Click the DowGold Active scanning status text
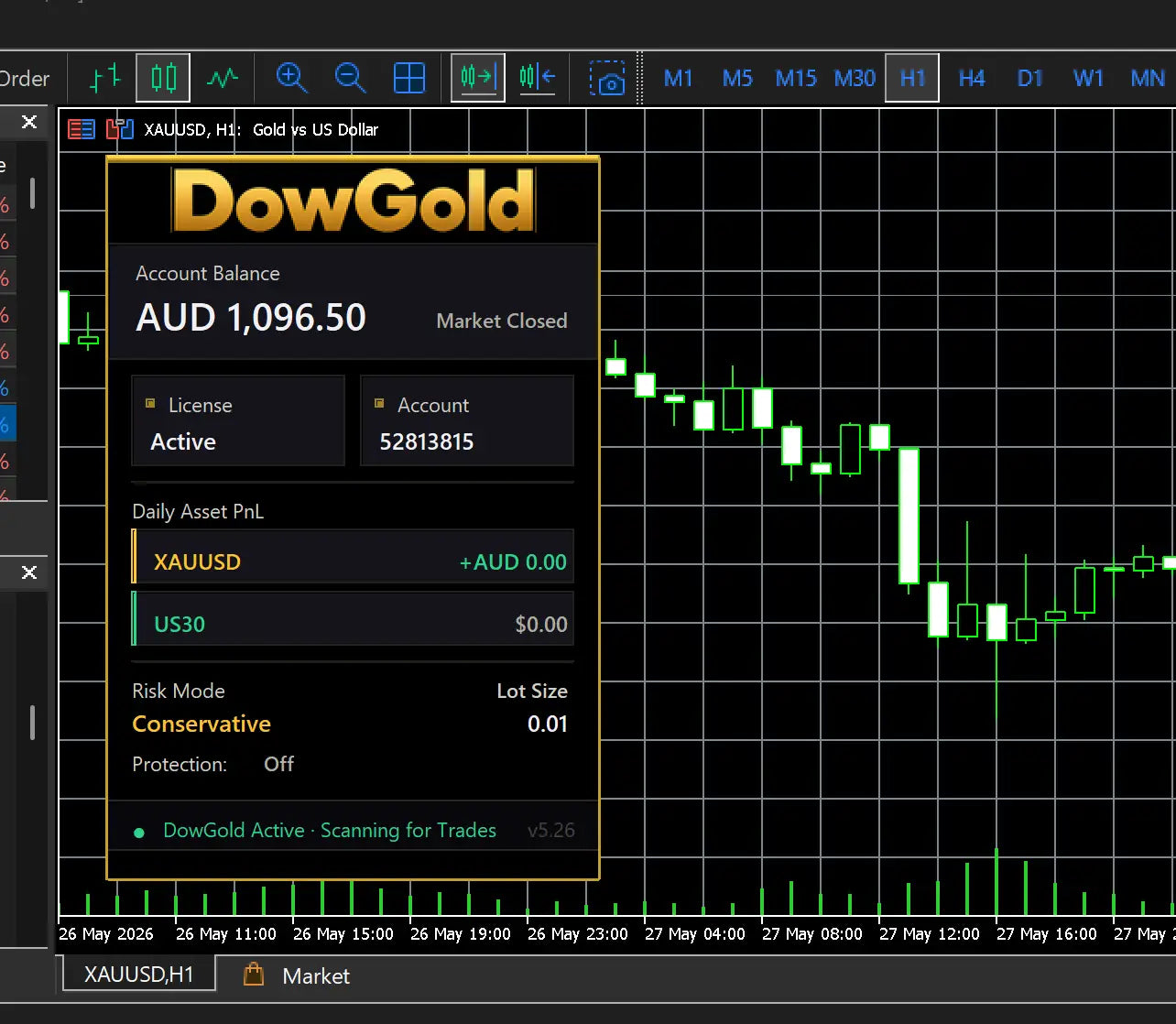Screen dimensions: 1176x1024 click(330, 830)
